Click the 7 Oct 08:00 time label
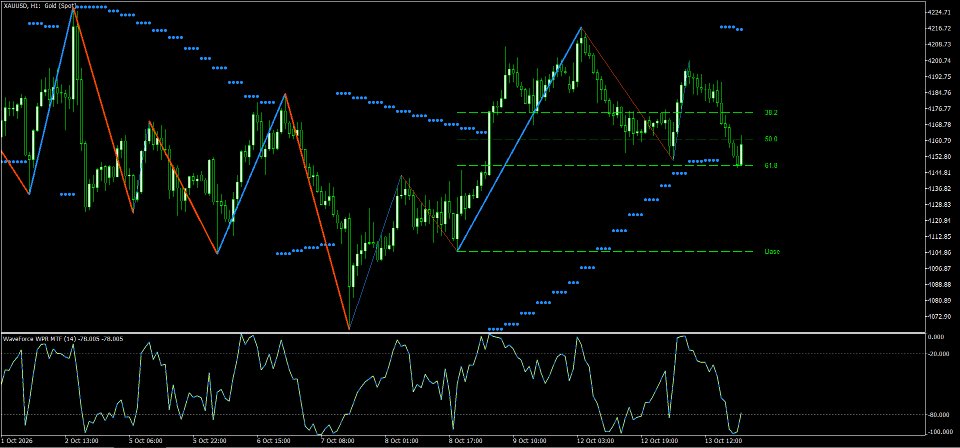The height and width of the screenshot is (448, 960). (337, 440)
